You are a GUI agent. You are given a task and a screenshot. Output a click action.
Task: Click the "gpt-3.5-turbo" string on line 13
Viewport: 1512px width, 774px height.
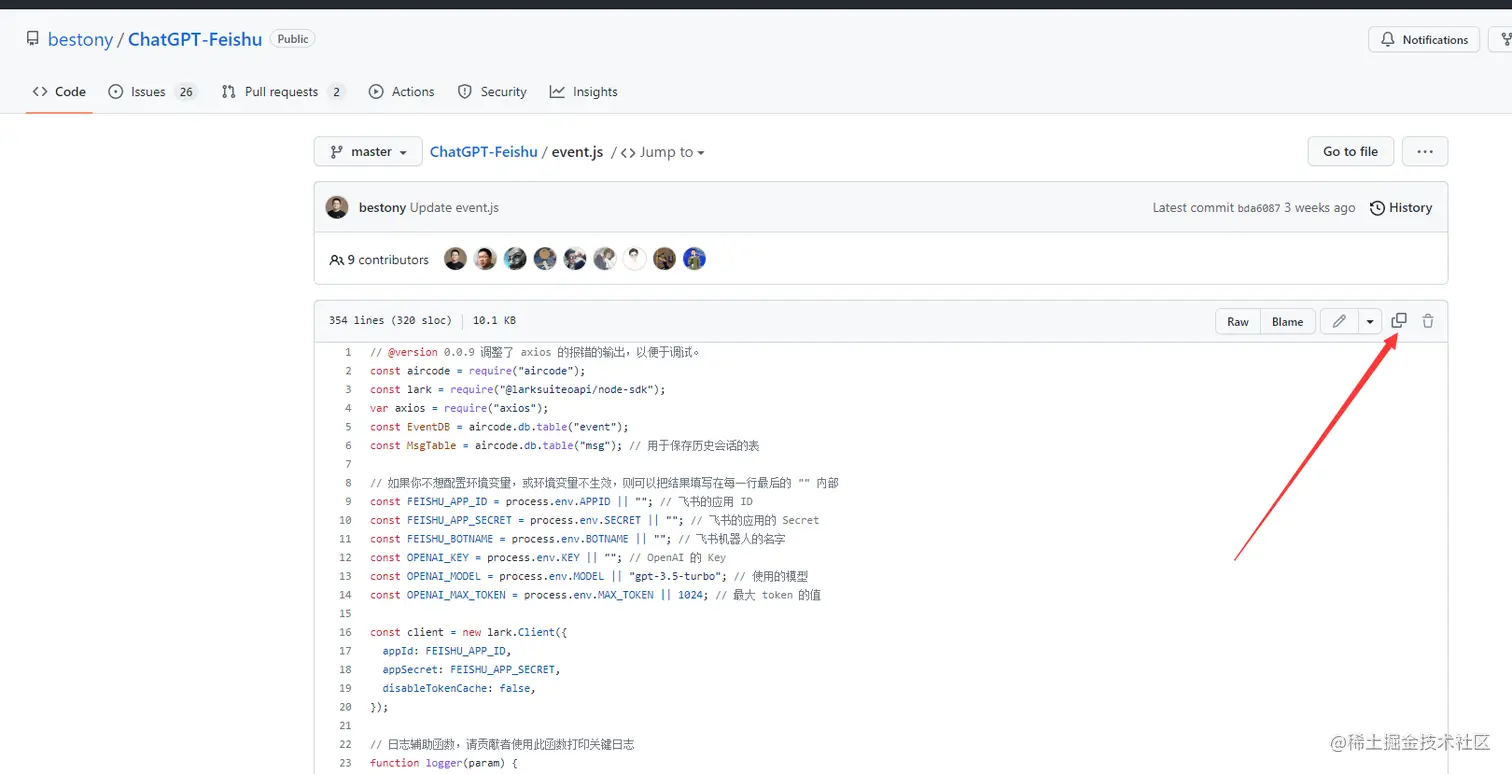click(x=678, y=576)
